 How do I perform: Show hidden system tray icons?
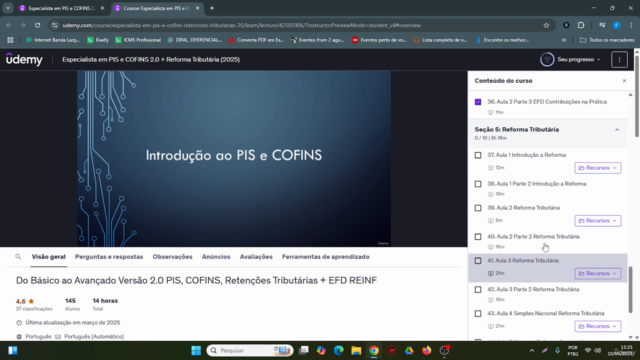pos(531,350)
